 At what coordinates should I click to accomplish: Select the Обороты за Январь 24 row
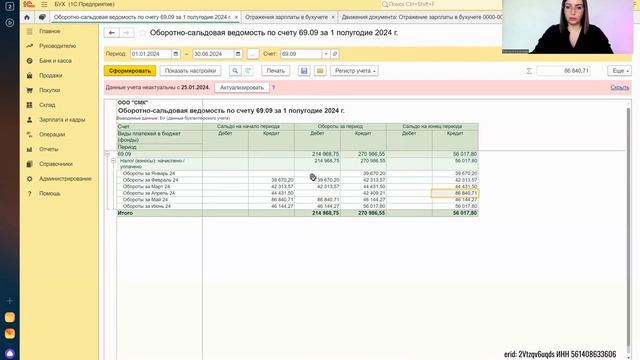point(298,173)
